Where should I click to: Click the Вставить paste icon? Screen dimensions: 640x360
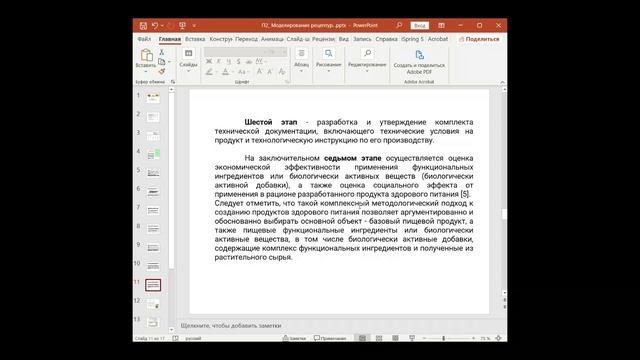coord(146,55)
